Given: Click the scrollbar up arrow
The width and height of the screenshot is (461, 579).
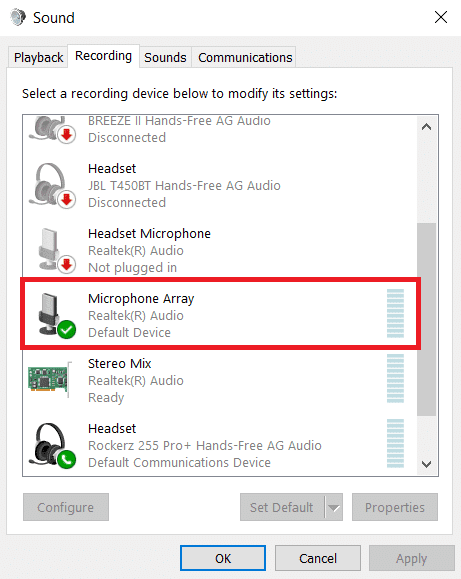Looking at the screenshot, I should tap(427, 127).
